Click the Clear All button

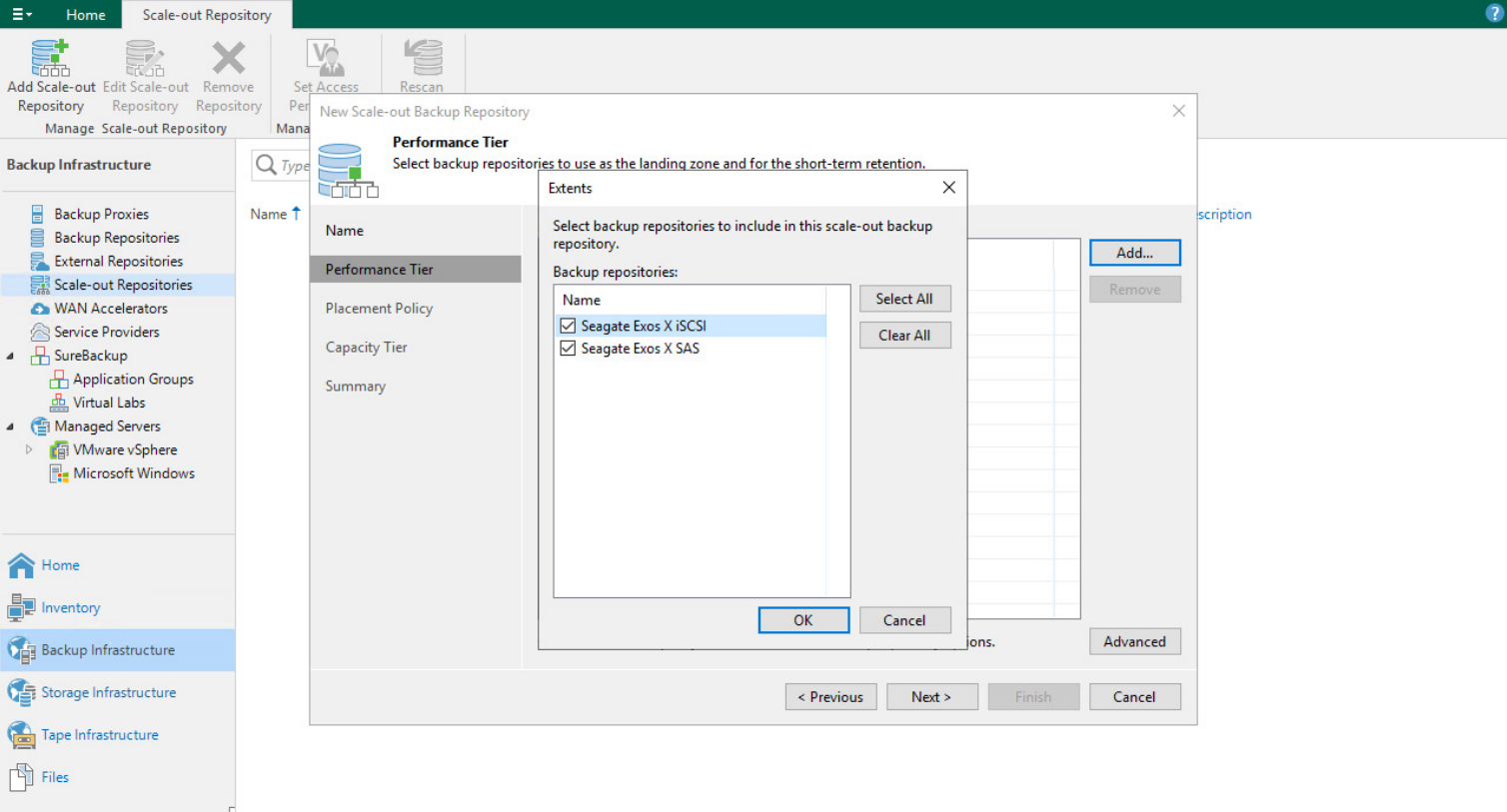tap(903, 336)
